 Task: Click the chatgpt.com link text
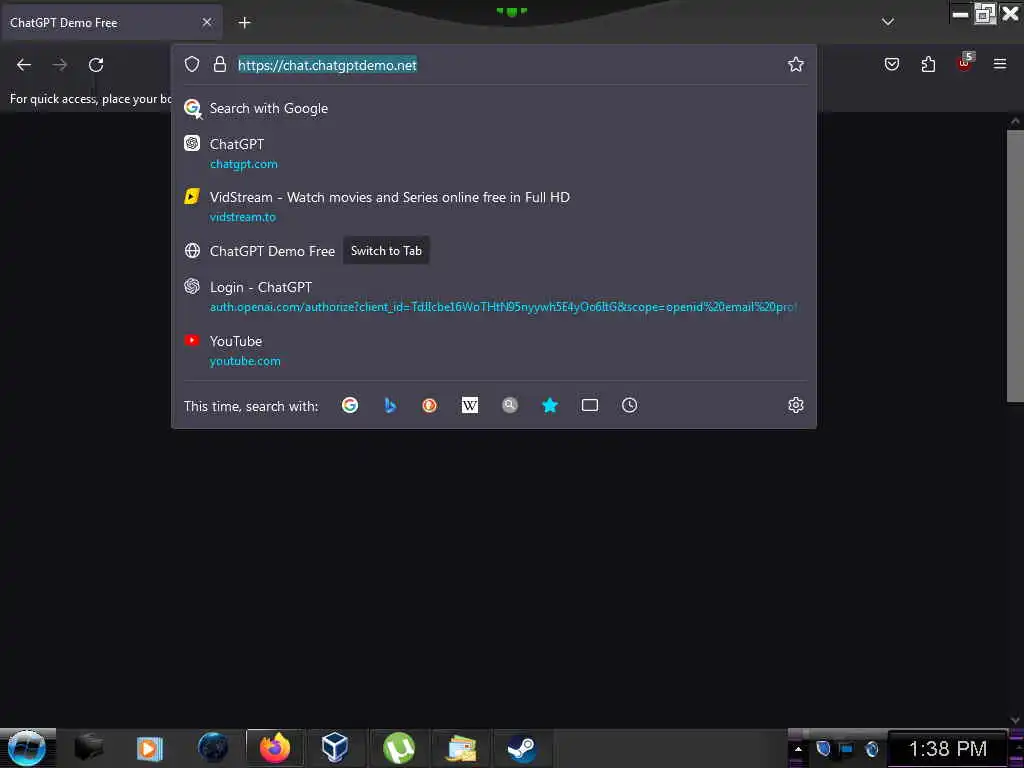pos(244,164)
